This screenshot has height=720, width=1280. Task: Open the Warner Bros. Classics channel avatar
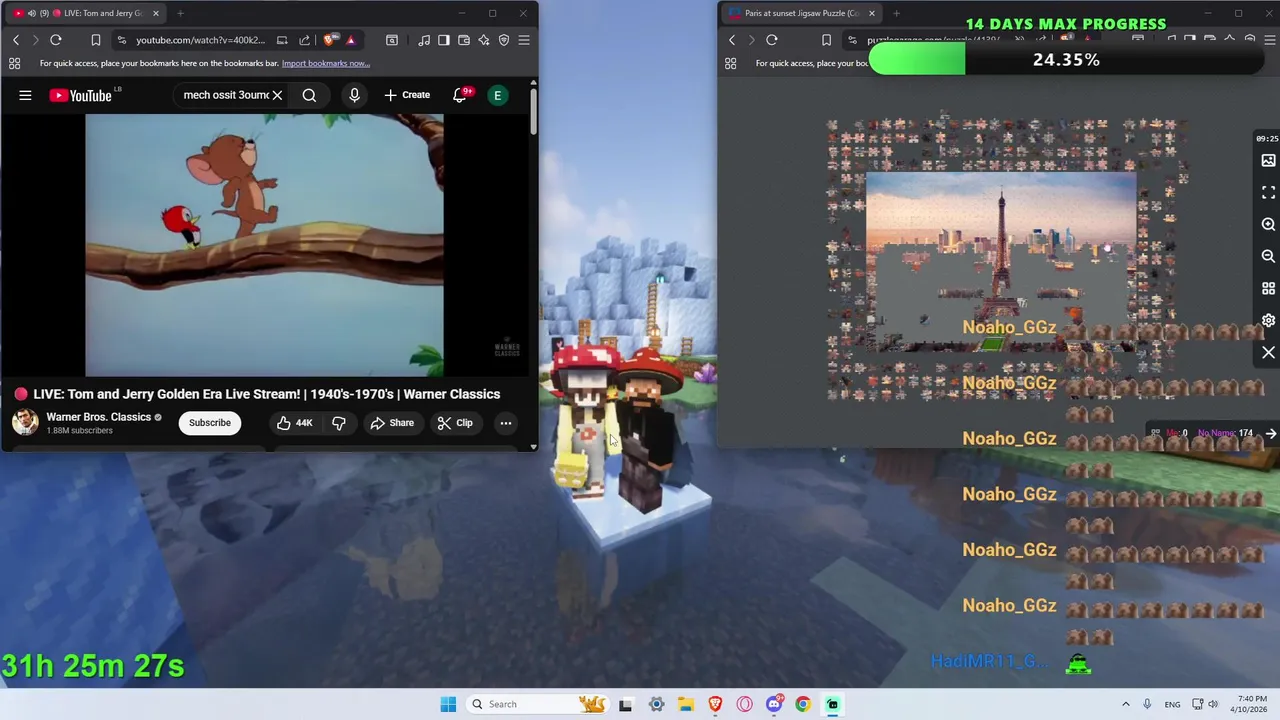[25, 422]
